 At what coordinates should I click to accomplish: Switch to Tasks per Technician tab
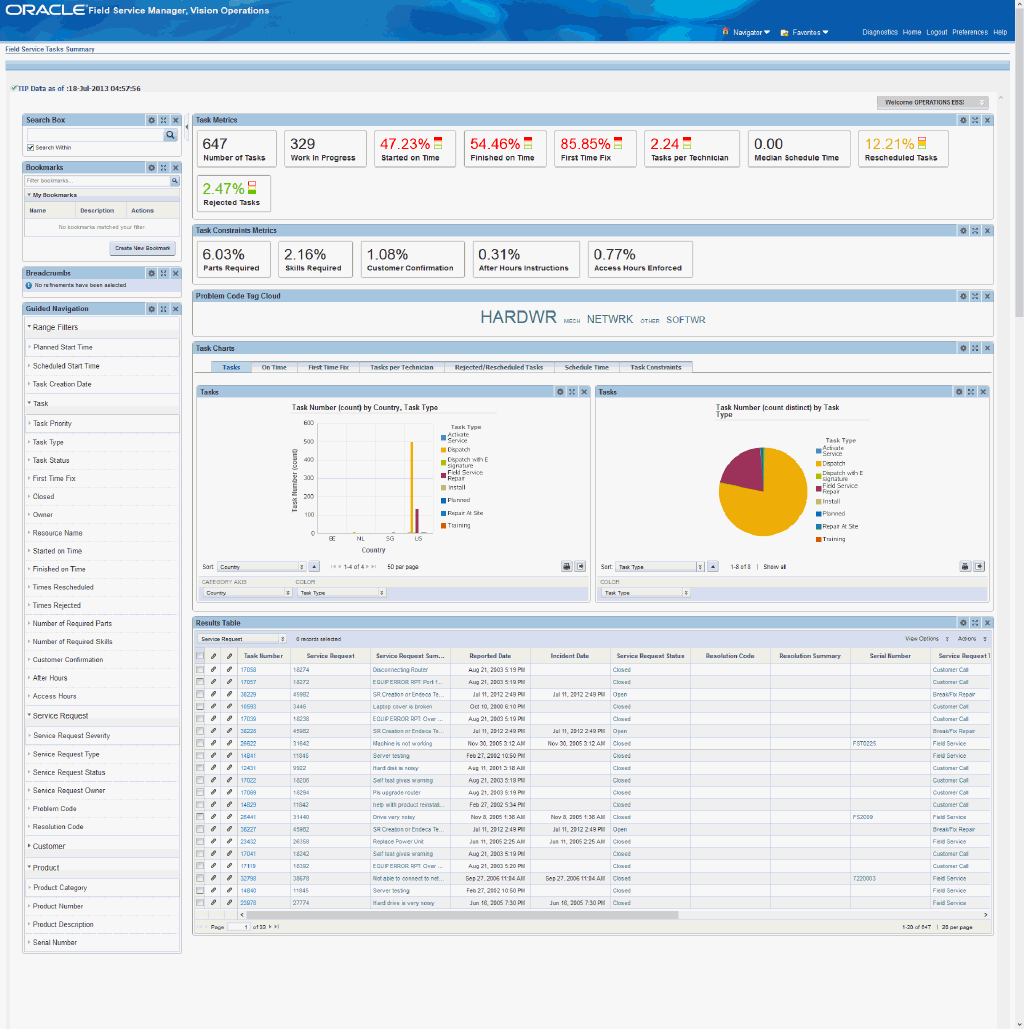click(x=402, y=368)
